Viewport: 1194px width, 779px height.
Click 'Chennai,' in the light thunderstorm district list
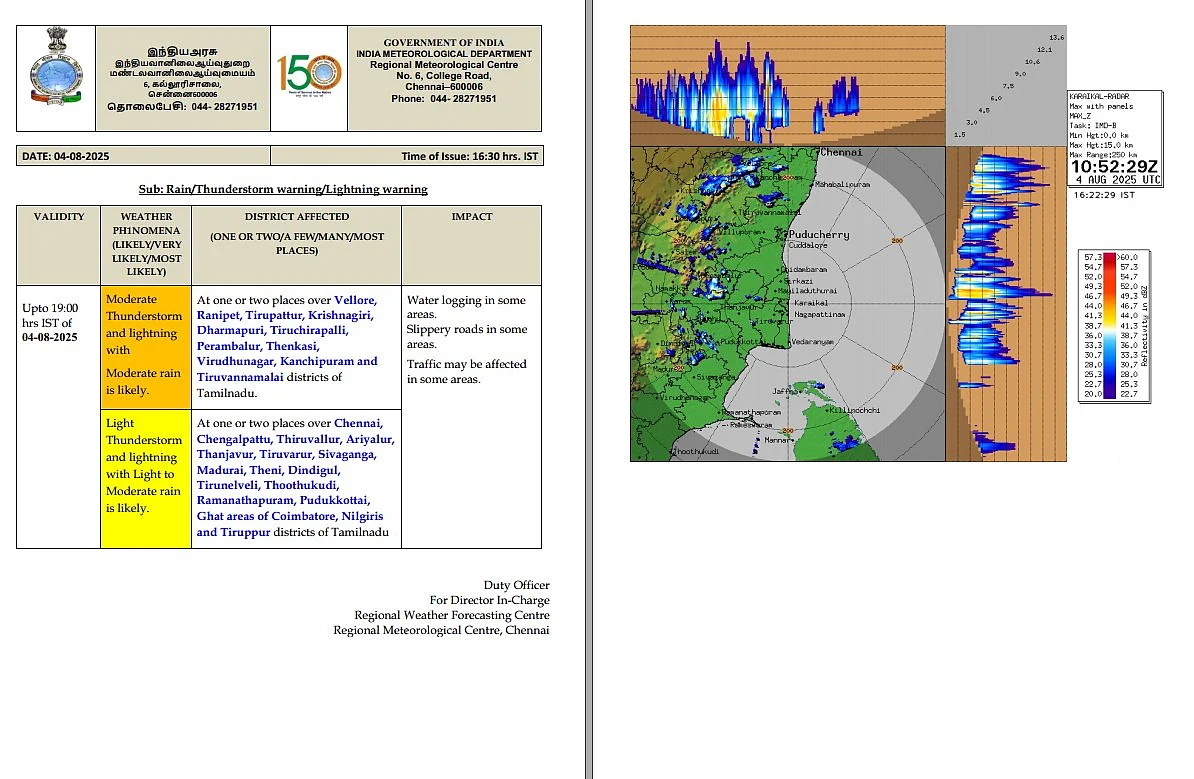point(358,423)
